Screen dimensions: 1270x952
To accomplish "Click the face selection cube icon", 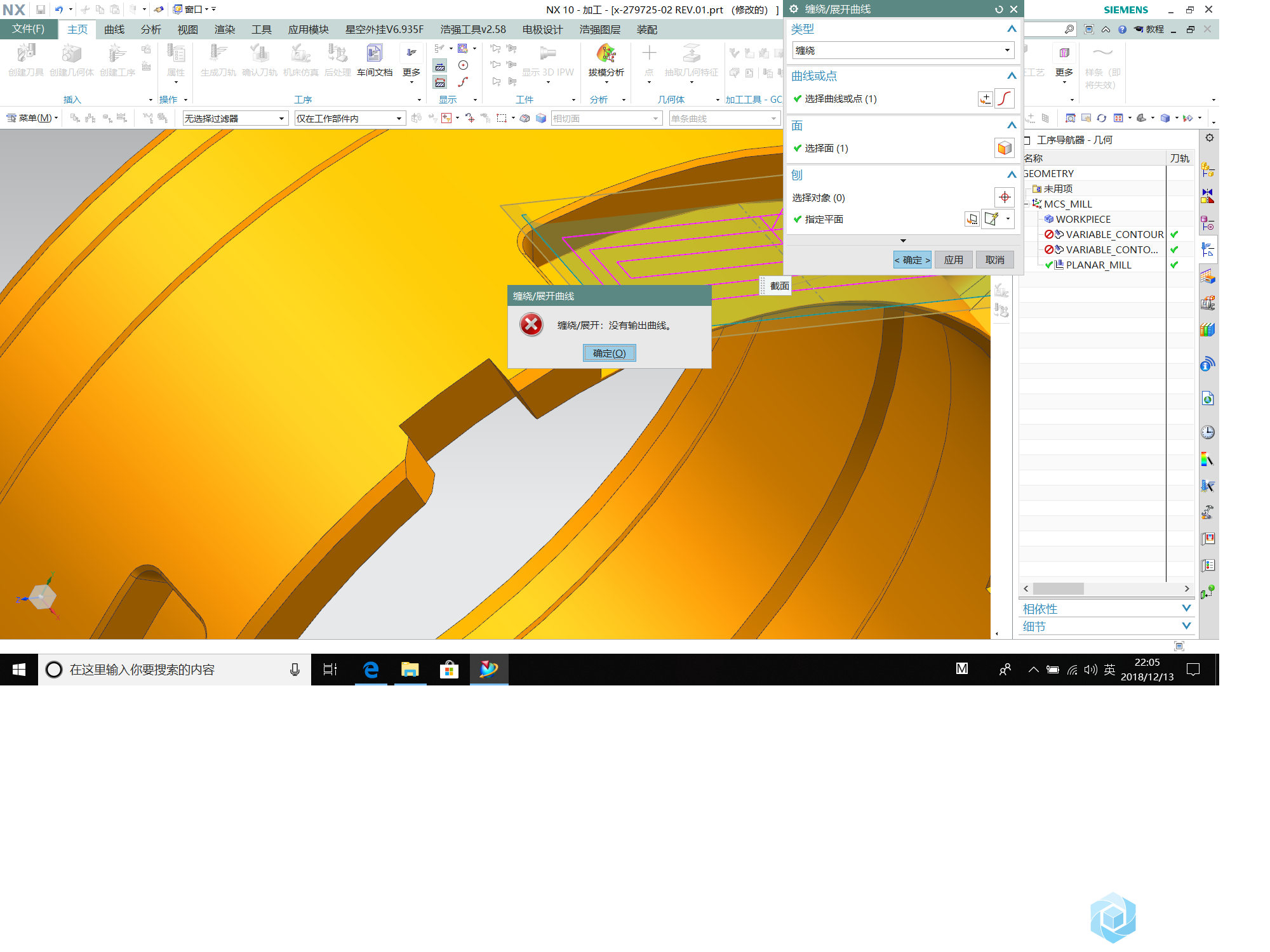I will tap(1004, 149).
